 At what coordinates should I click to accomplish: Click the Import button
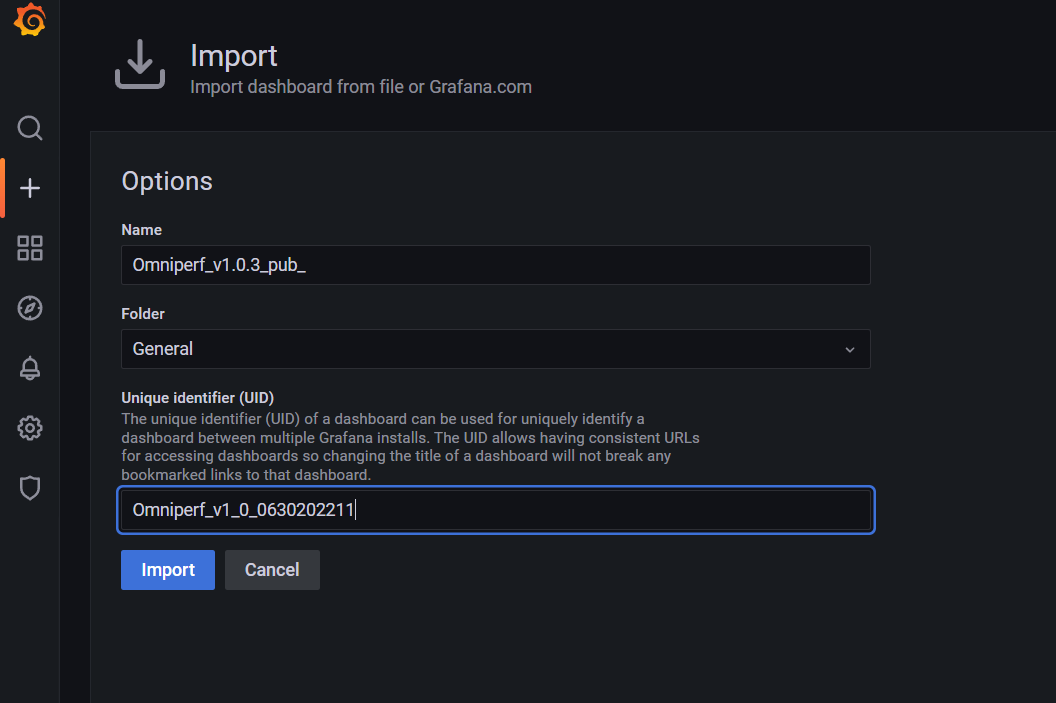pyautogui.click(x=167, y=570)
